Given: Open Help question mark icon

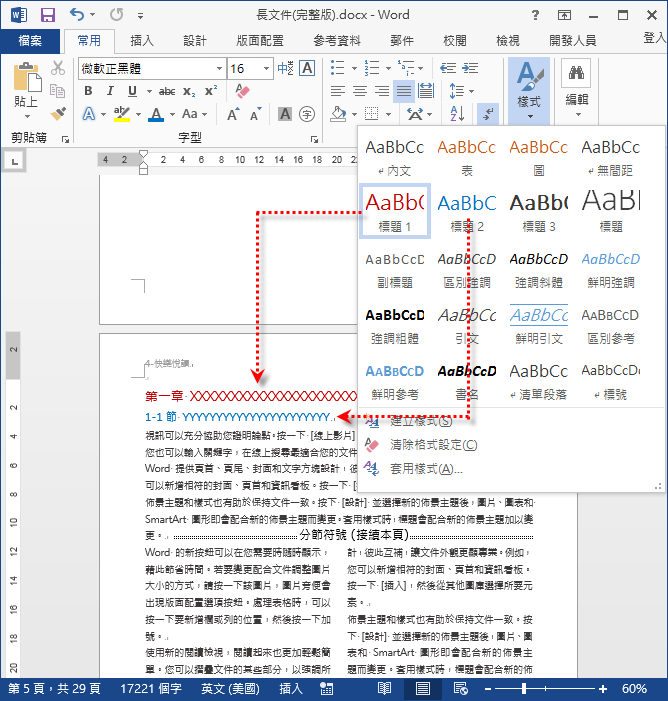Looking at the screenshot, I should tap(535, 15).
